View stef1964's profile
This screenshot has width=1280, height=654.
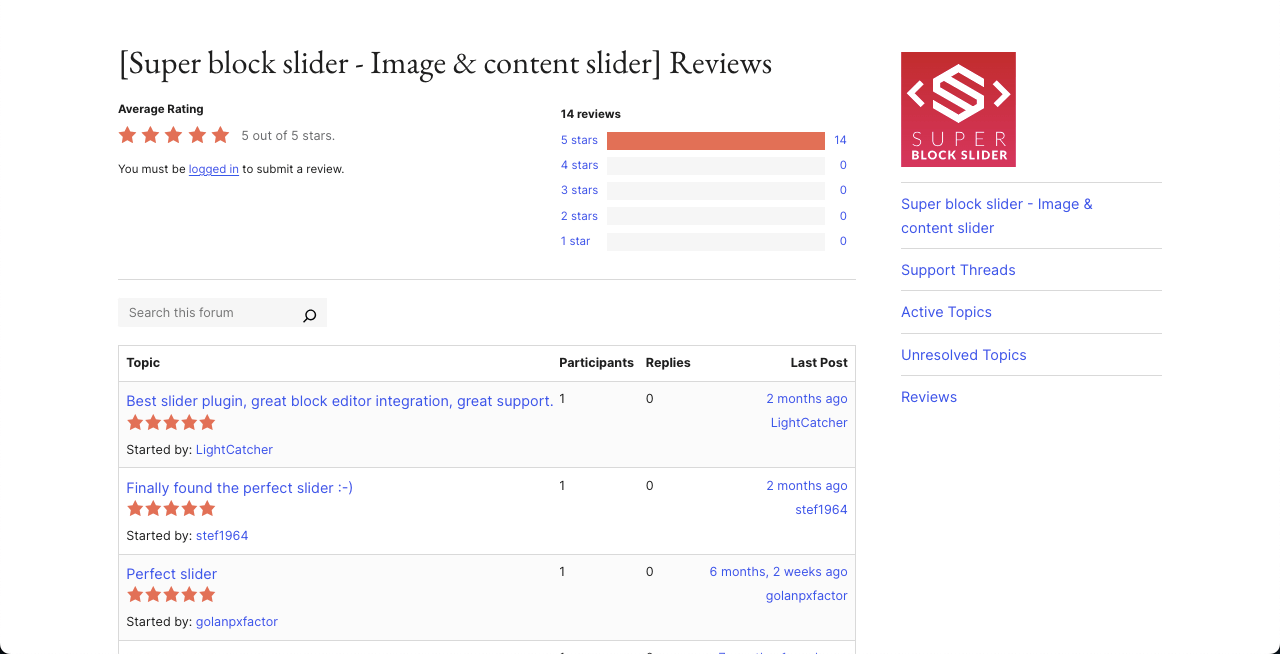221,535
